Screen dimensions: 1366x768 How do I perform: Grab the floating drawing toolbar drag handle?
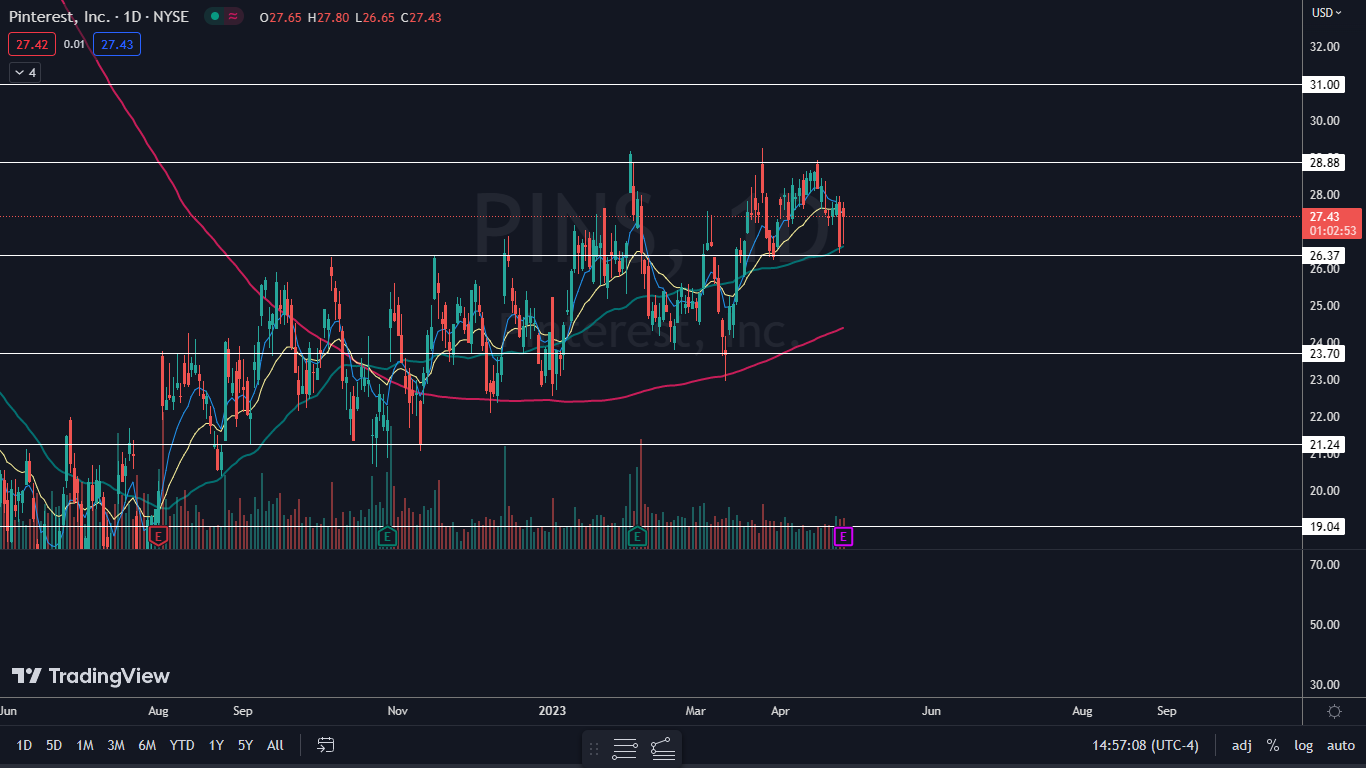click(x=594, y=748)
